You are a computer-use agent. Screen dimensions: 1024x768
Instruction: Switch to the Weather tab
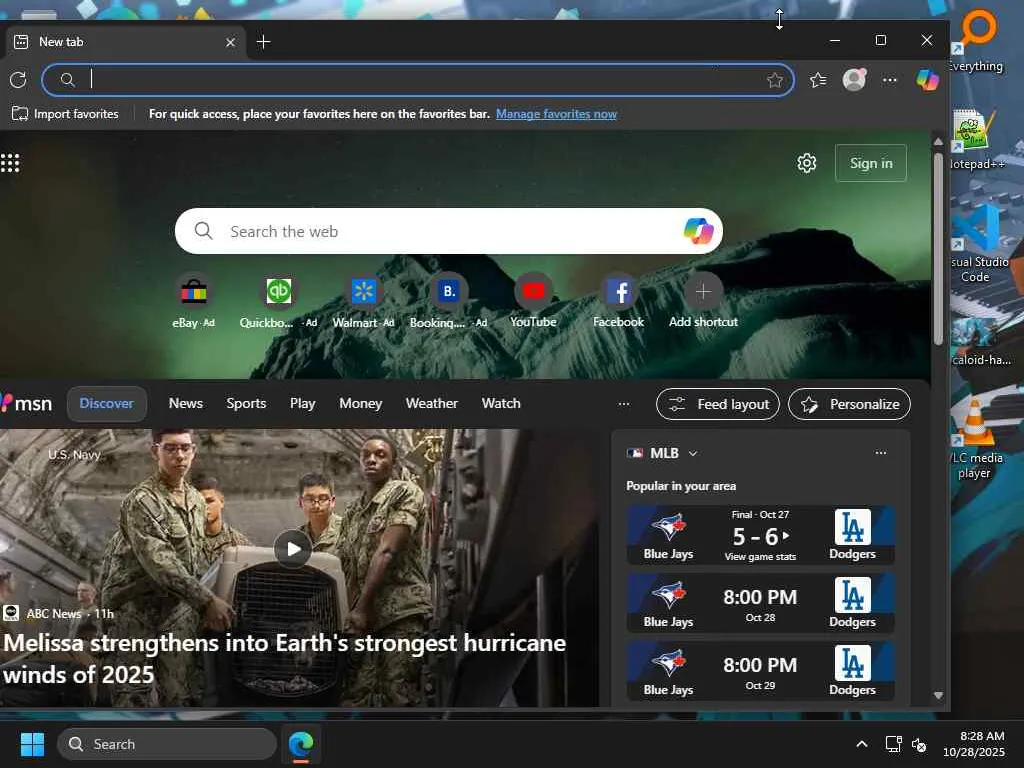pyautogui.click(x=432, y=404)
